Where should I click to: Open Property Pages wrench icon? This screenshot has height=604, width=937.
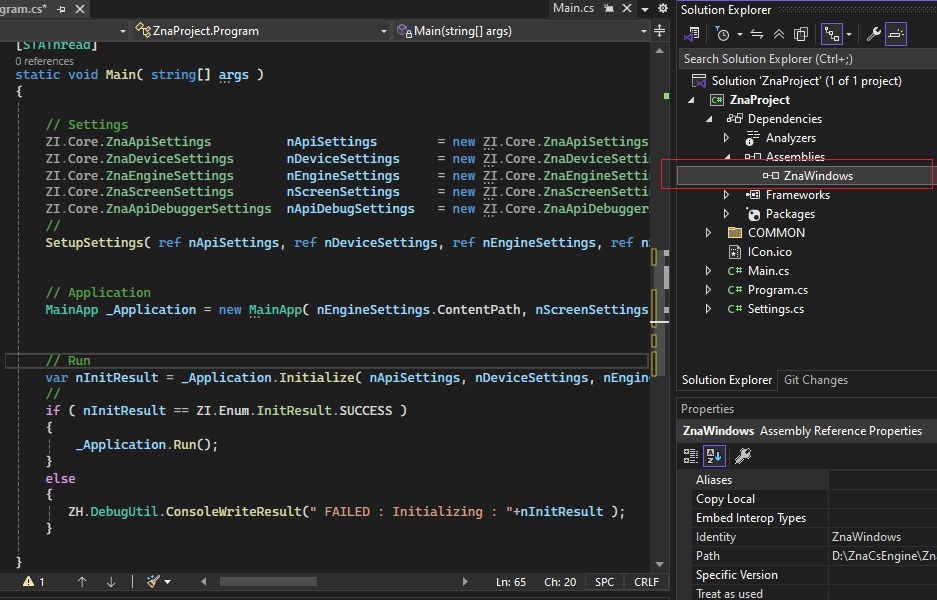point(743,456)
